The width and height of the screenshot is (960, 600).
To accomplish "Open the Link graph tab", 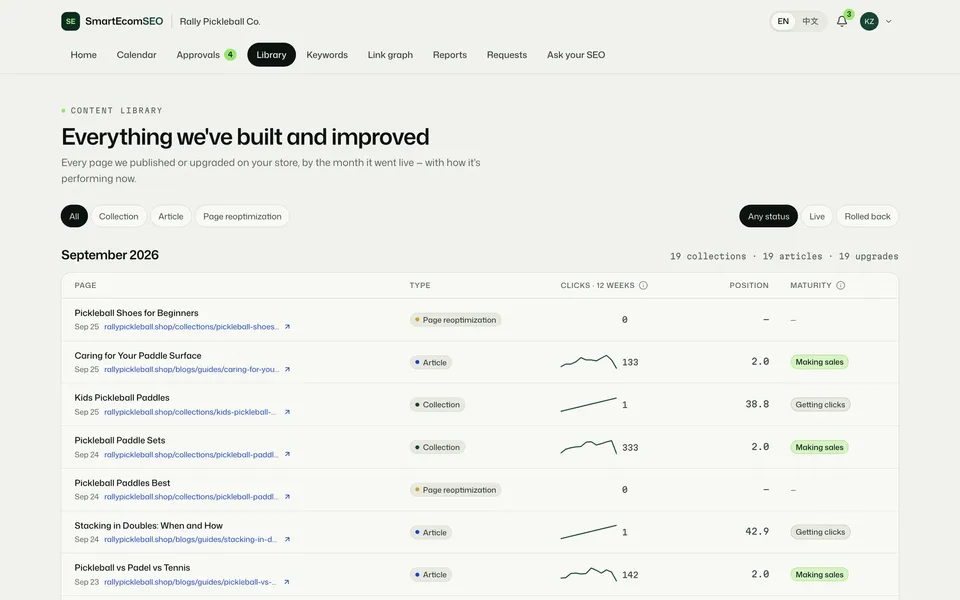I will pyautogui.click(x=390, y=54).
